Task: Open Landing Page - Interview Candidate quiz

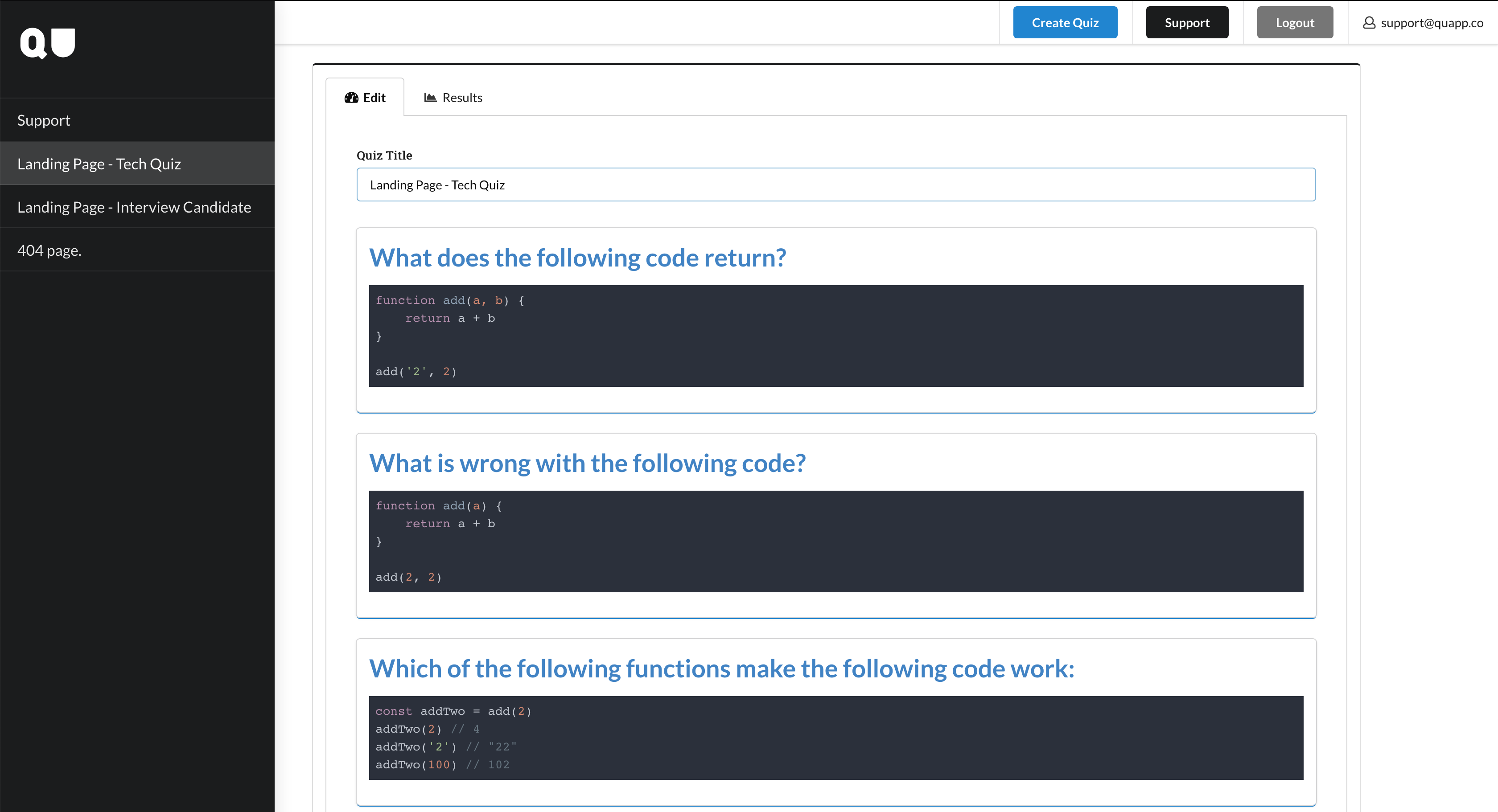Action: 134,207
